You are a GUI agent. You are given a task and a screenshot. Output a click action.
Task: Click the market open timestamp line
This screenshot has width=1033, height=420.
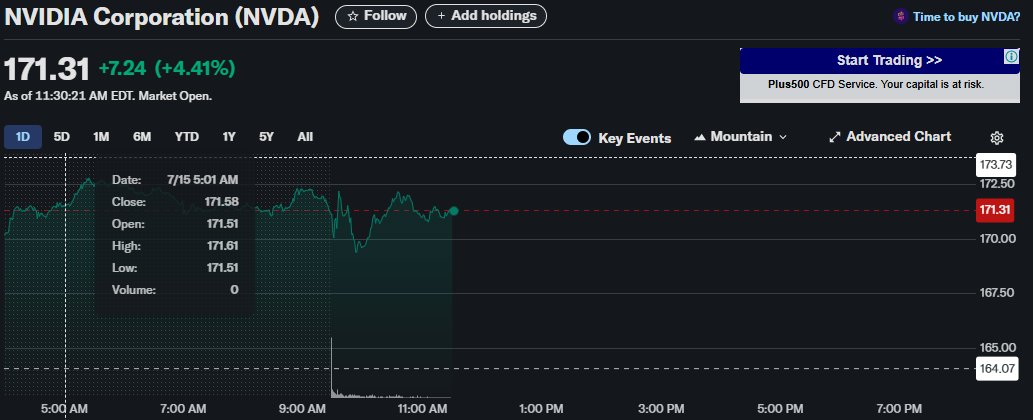tap(108, 96)
